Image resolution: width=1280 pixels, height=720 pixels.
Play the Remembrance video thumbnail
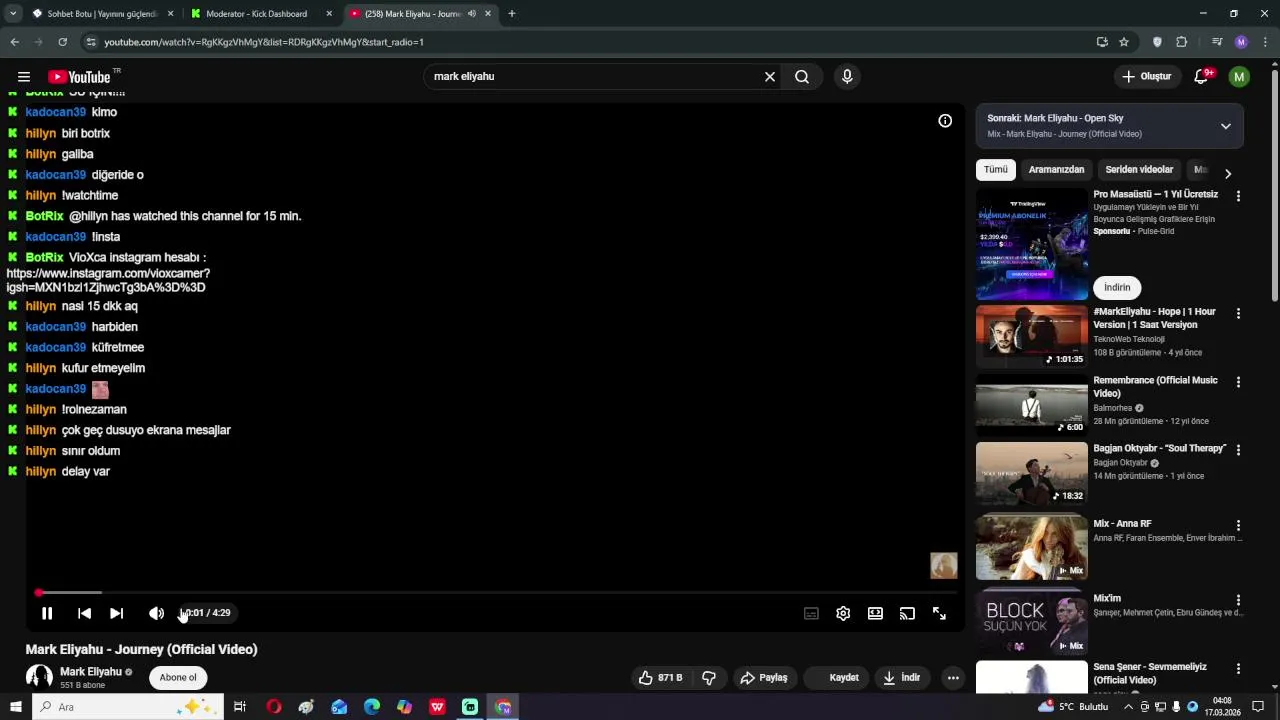(1031, 405)
